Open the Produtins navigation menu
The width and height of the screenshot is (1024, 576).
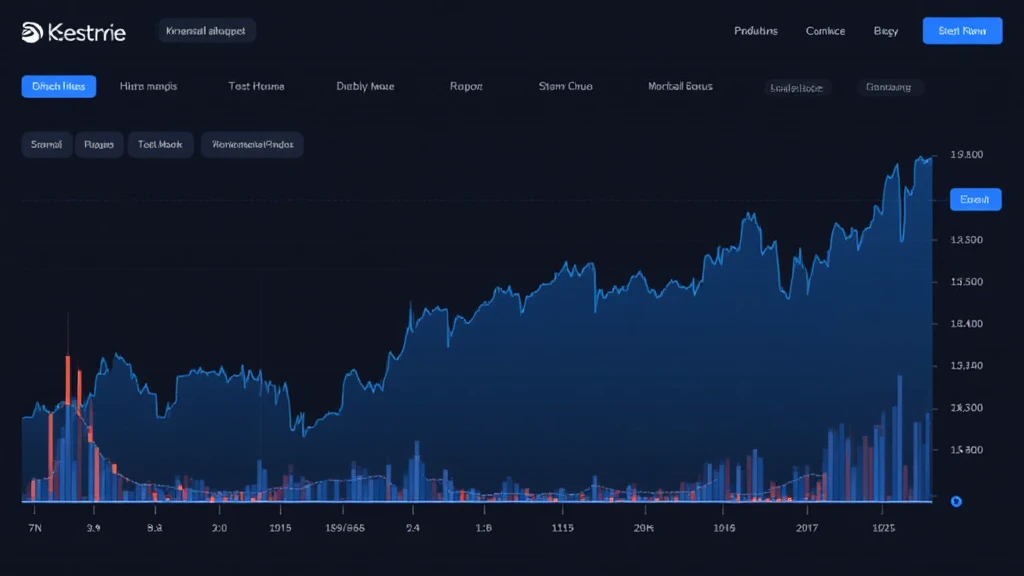coord(755,31)
